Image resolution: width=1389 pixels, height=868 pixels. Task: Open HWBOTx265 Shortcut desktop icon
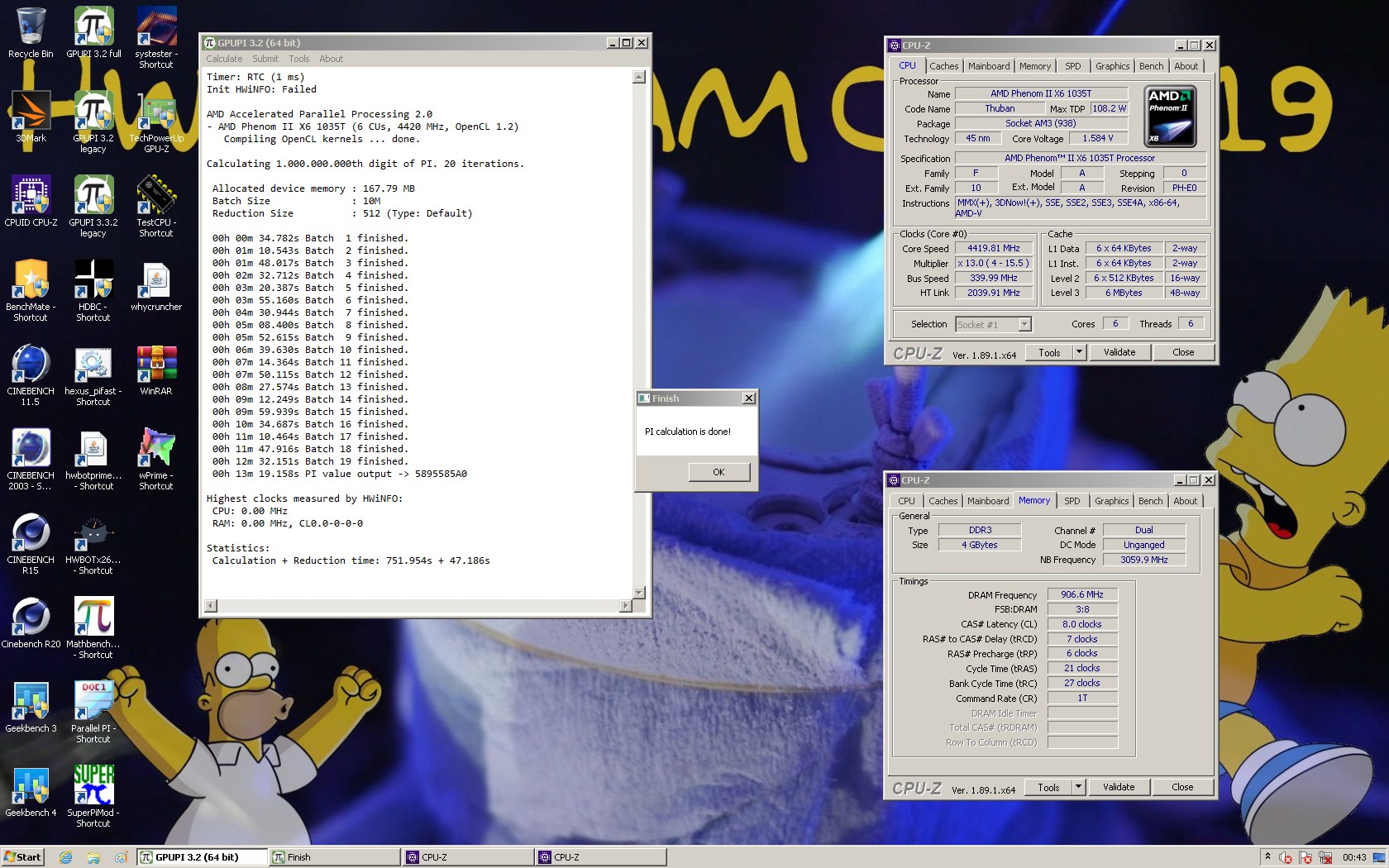pyautogui.click(x=93, y=544)
